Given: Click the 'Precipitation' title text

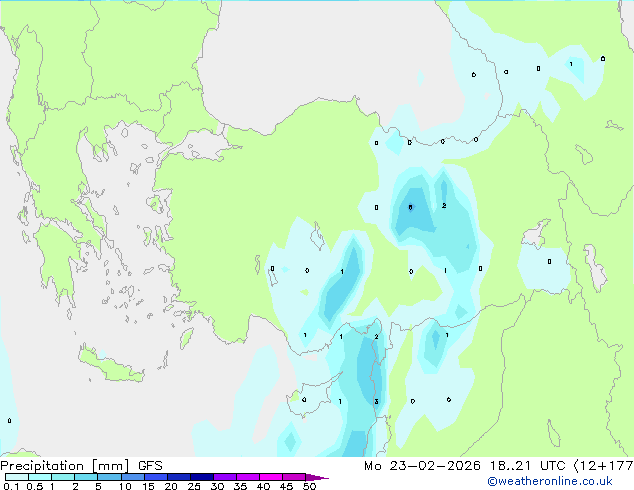Looking at the screenshot, I should tap(42, 466).
